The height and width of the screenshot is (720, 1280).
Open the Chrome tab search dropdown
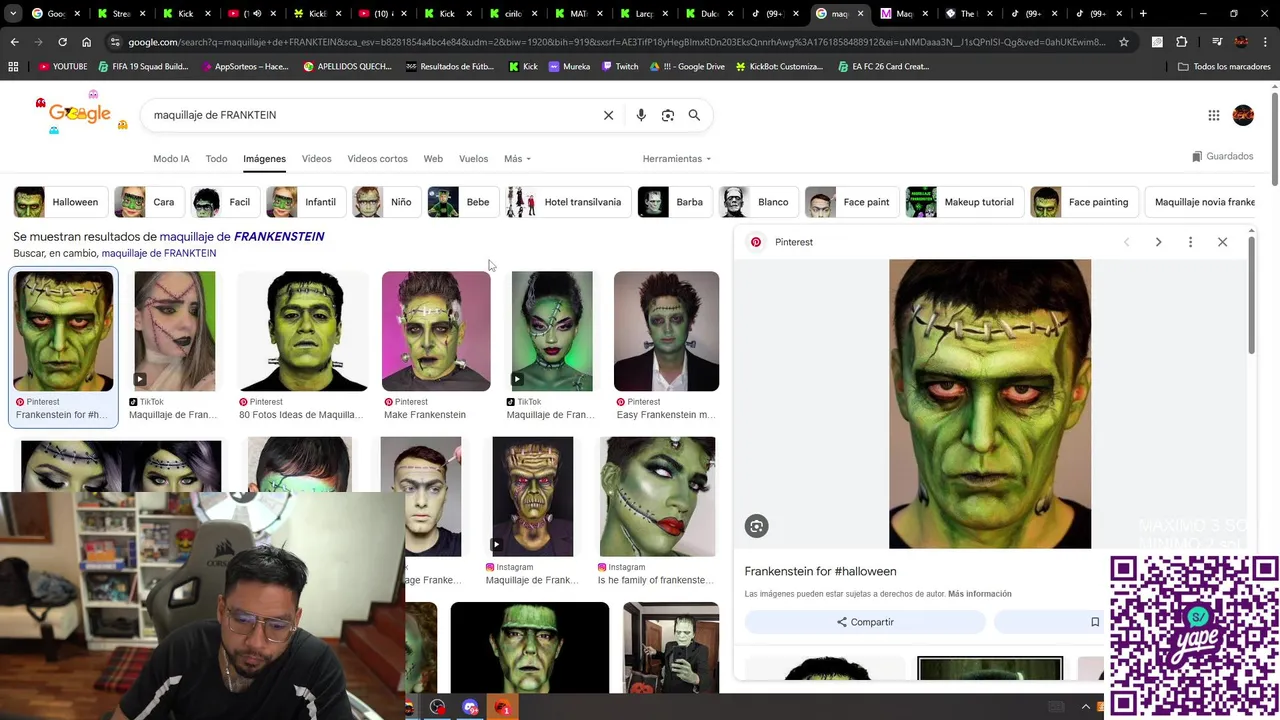14,14
